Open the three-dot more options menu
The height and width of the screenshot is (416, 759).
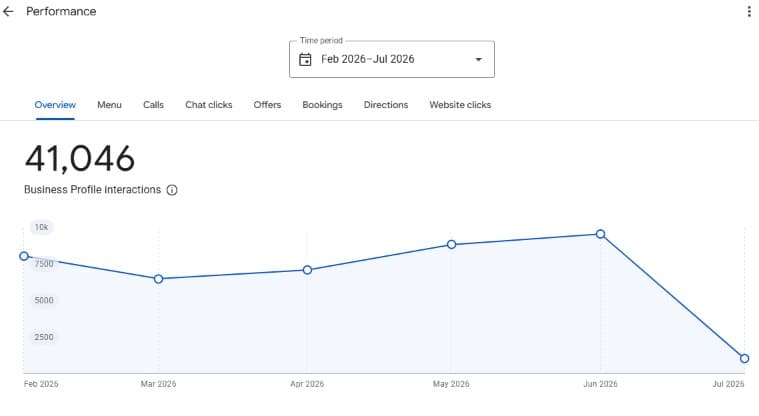pos(749,12)
